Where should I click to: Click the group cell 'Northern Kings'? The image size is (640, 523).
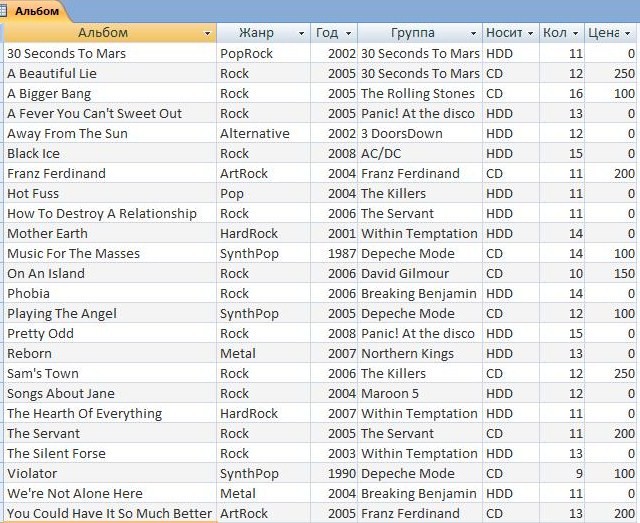pos(420,354)
